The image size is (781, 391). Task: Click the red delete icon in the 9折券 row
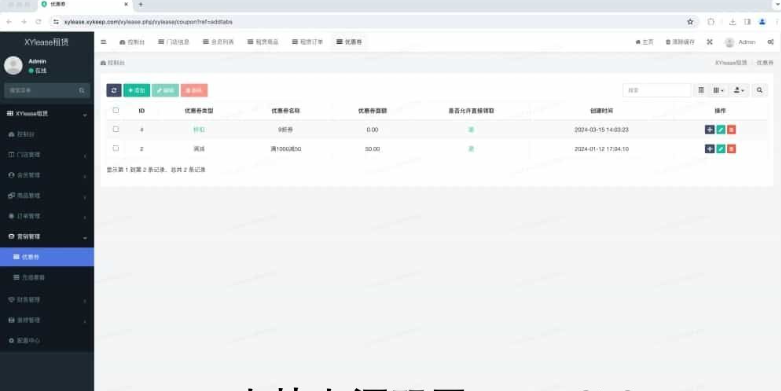click(731, 130)
